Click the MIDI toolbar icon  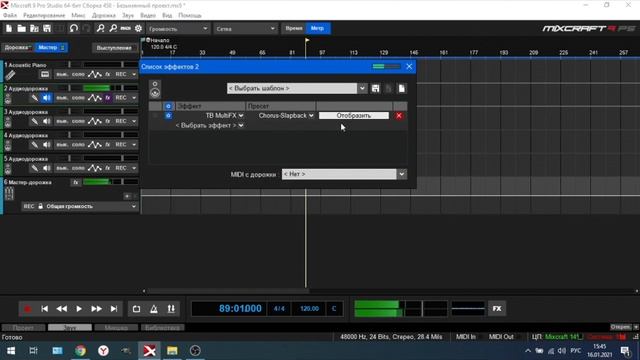tap(126, 29)
